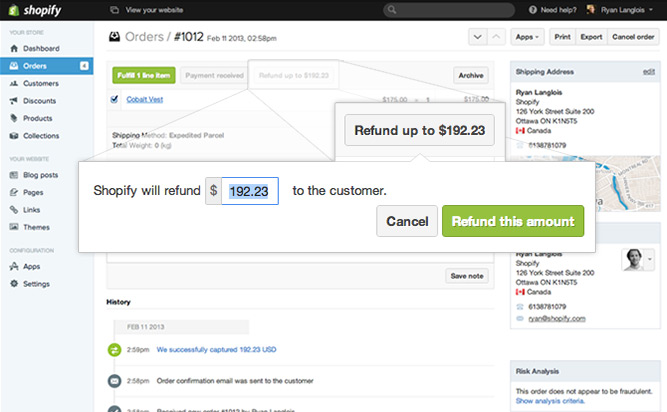The height and width of the screenshot is (412, 667).
Task: Click the Dashboard house icon
Action: click(14, 48)
